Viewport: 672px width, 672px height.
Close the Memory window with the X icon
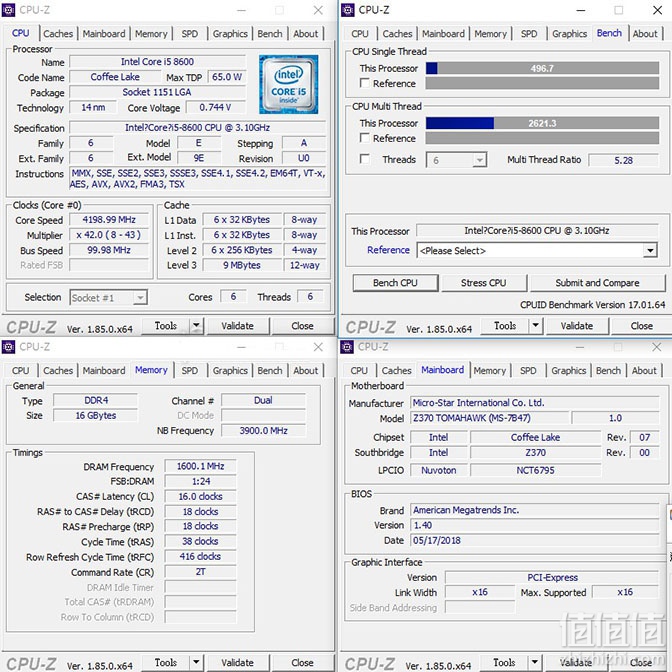pos(318,347)
